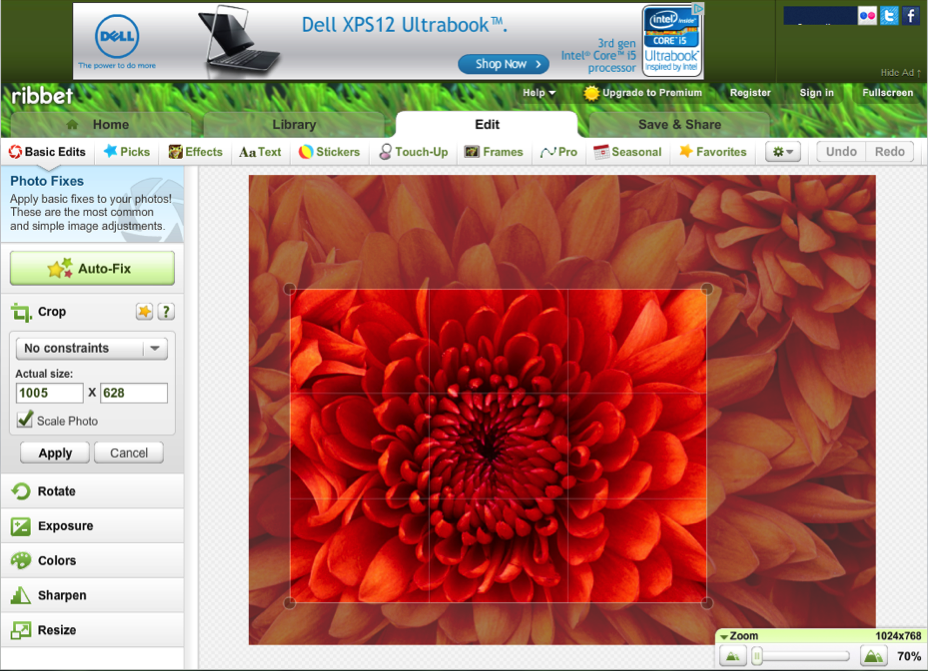Click the Flickr icon in the header
The width and height of the screenshot is (928, 671).
[866, 16]
